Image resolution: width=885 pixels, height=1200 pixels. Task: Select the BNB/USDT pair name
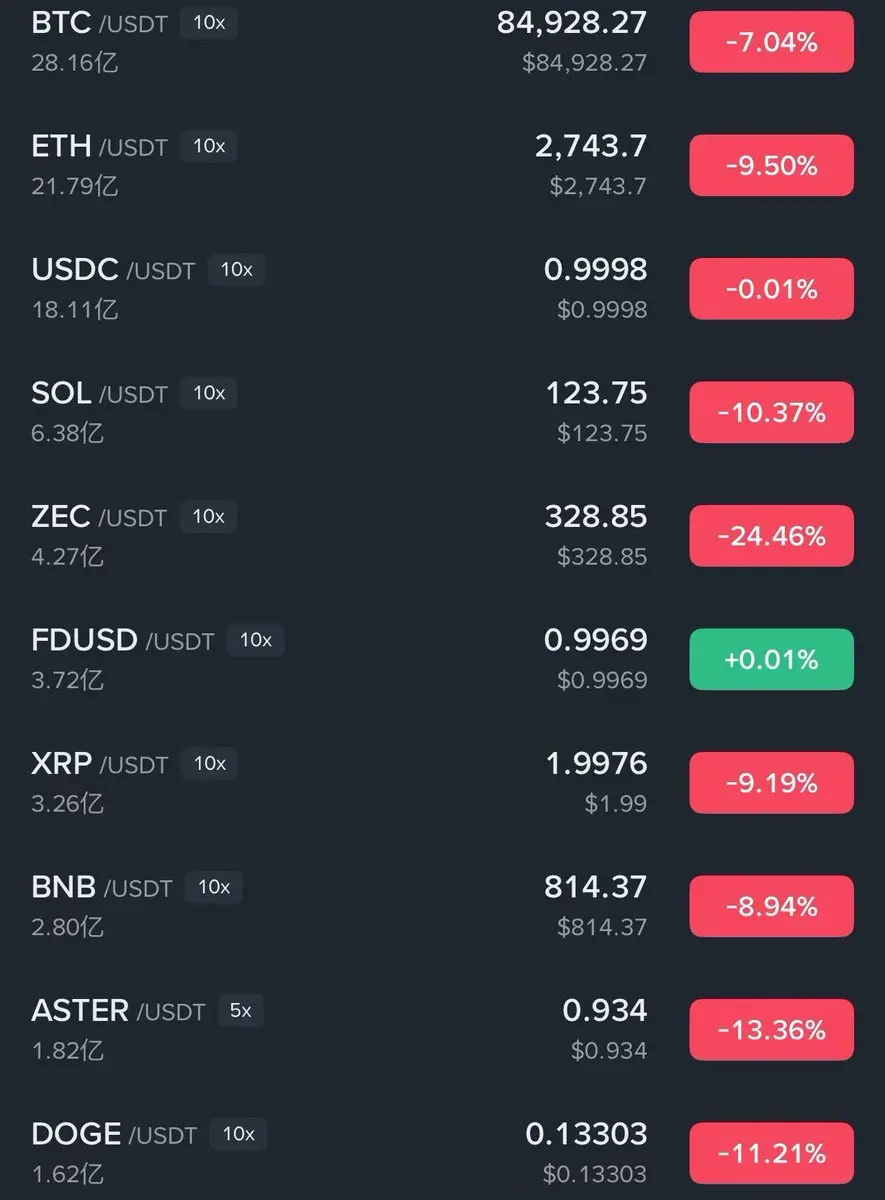(102, 887)
